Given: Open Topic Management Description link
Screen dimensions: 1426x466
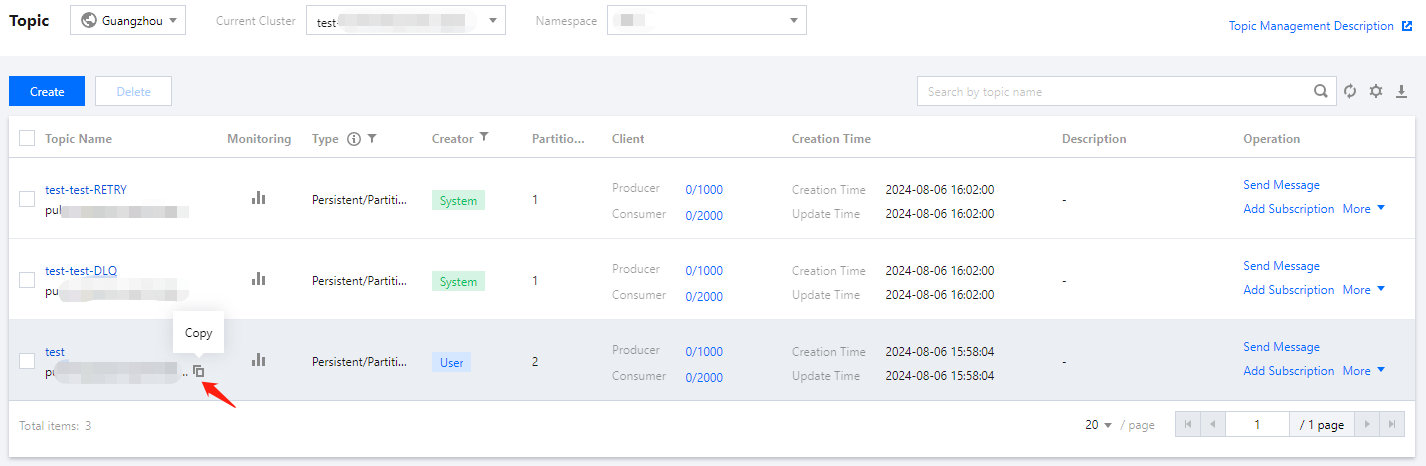Looking at the screenshot, I should [1311, 26].
